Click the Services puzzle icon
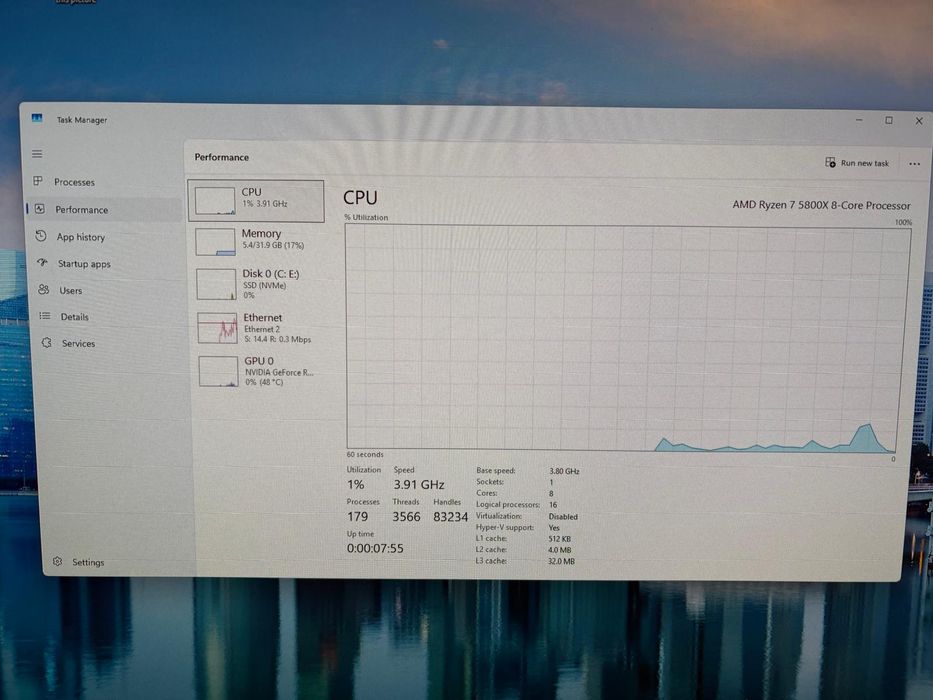This screenshot has width=933, height=700. click(46, 342)
